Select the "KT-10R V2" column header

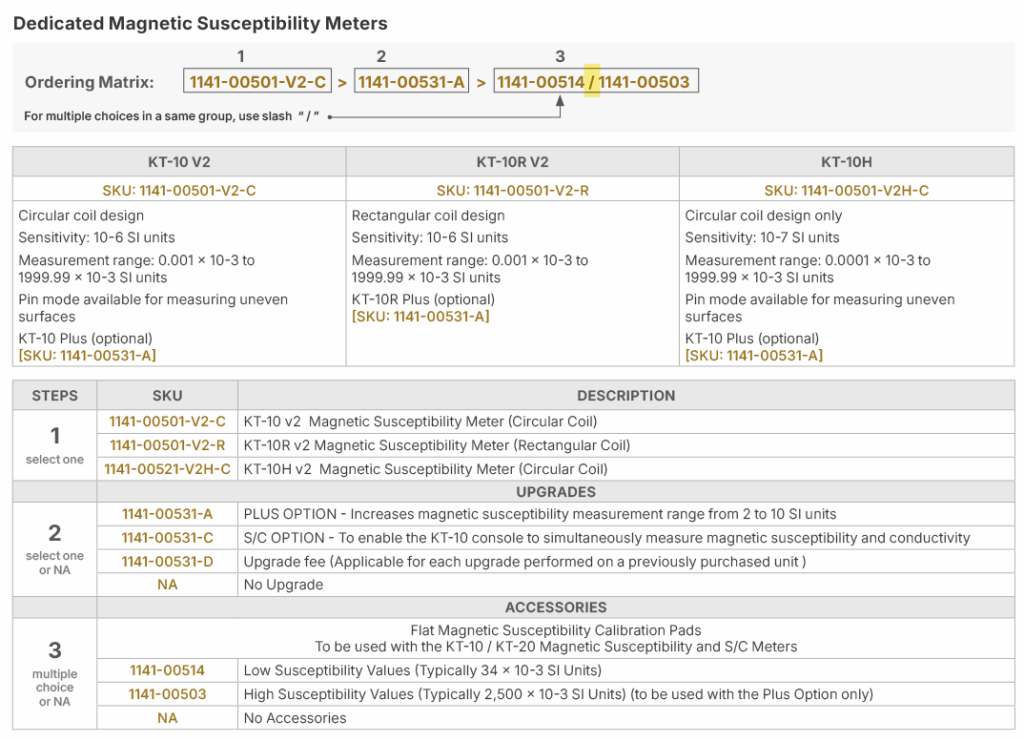(x=513, y=162)
